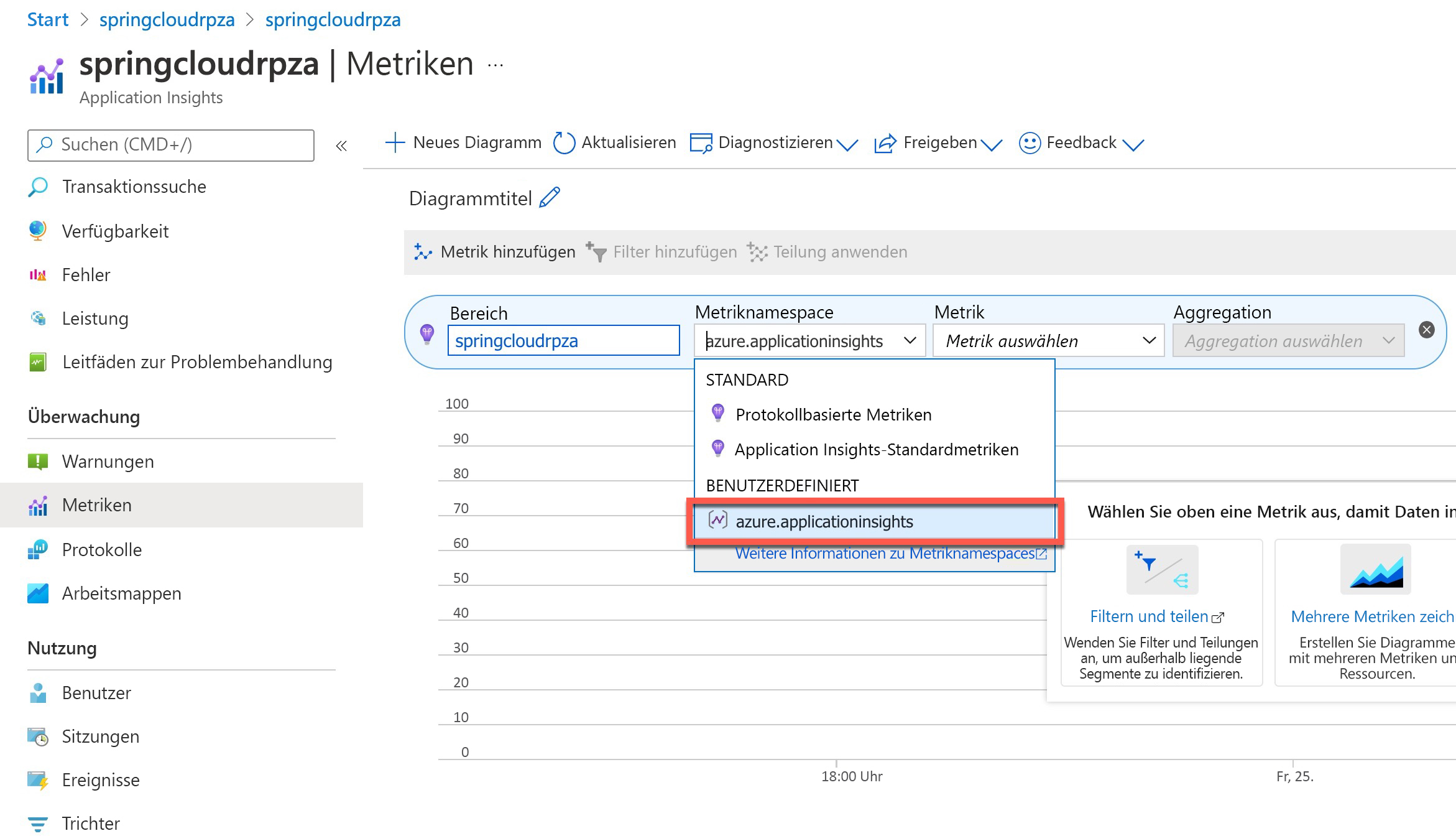Click the Feedback smiley icon
Viewport: 1456px width, 836px height.
(x=1030, y=143)
